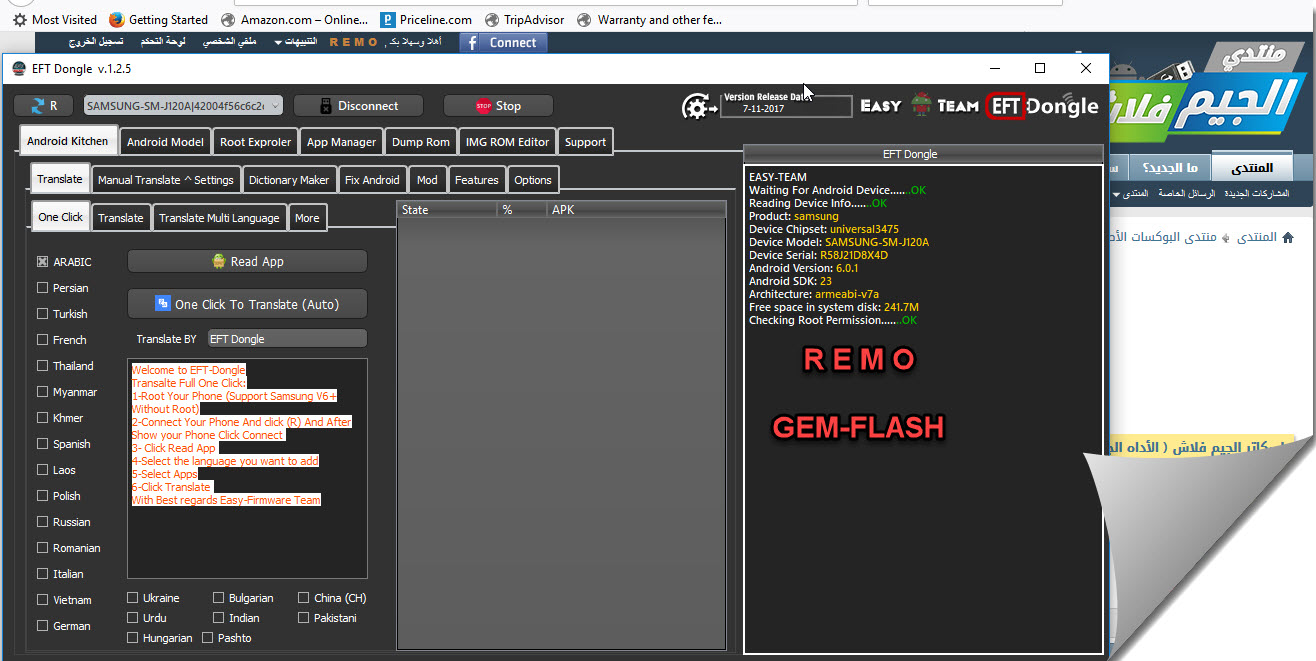Click the Version Release Date field
The image size is (1316, 661).
click(786, 107)
